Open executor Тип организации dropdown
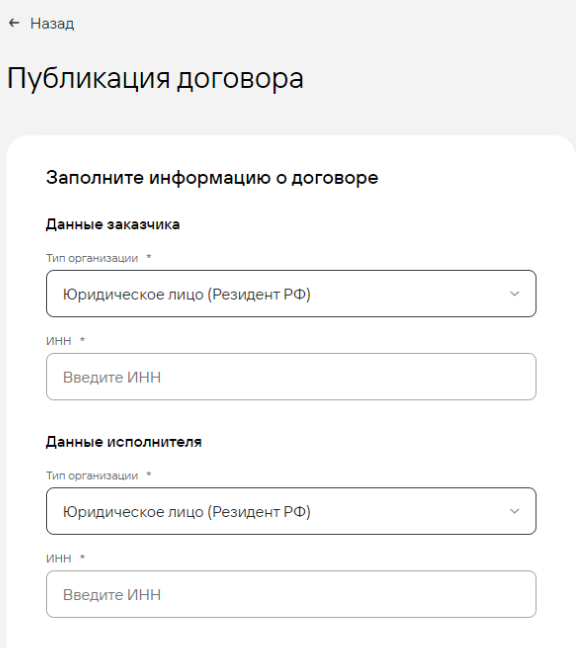The height and width of the screenshot is (648, 576). pyautogui.click(x=291, y=511)
